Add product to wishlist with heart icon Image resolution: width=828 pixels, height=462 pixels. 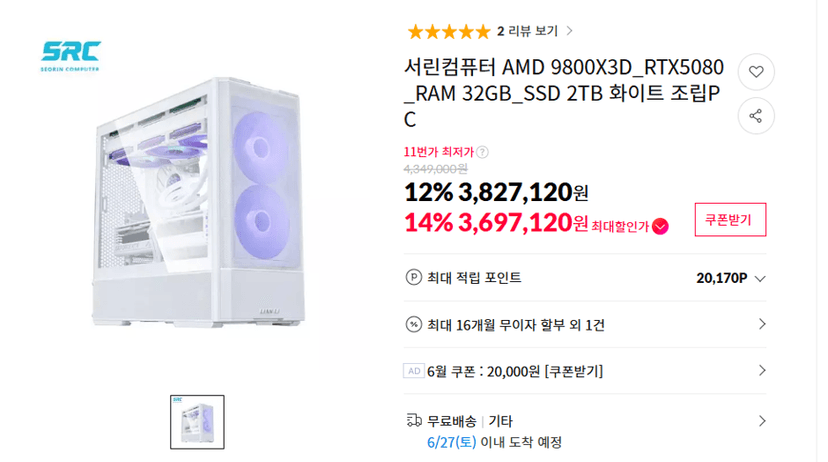(x=756, y=71)
